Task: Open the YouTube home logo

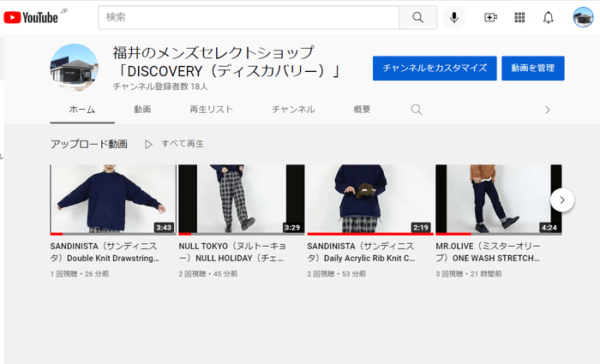Action: (x=31, y=17)
